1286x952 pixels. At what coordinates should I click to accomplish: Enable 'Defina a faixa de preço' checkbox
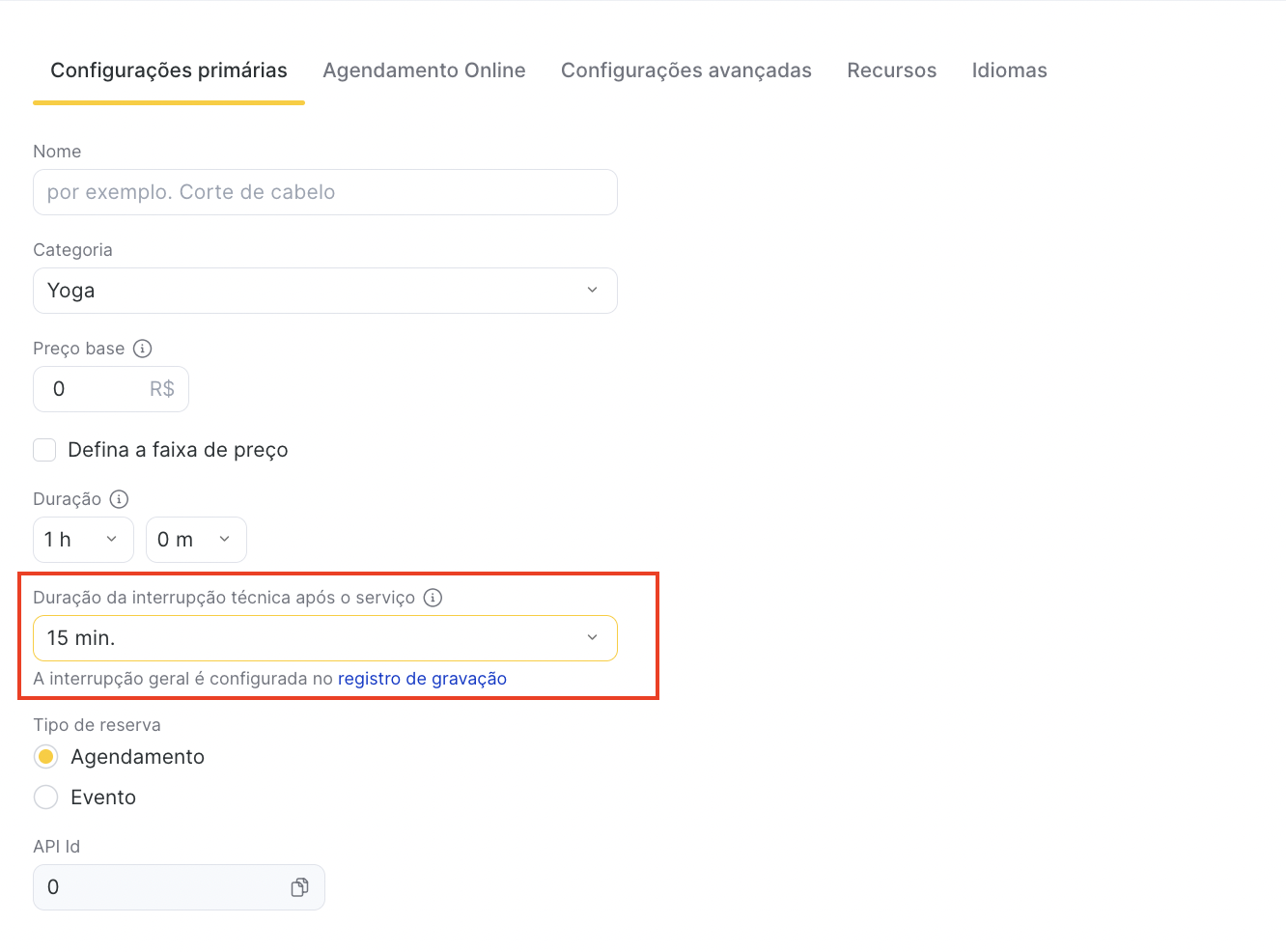tap(45, 450)
